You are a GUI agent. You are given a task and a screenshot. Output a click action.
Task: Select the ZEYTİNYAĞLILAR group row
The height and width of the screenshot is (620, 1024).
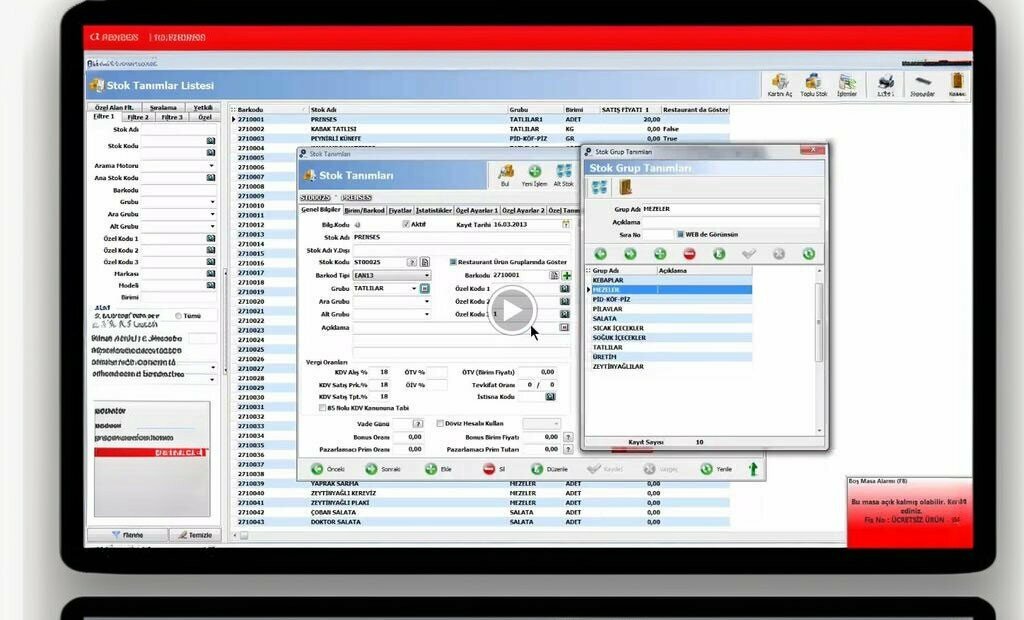click(x=671, y=367)
